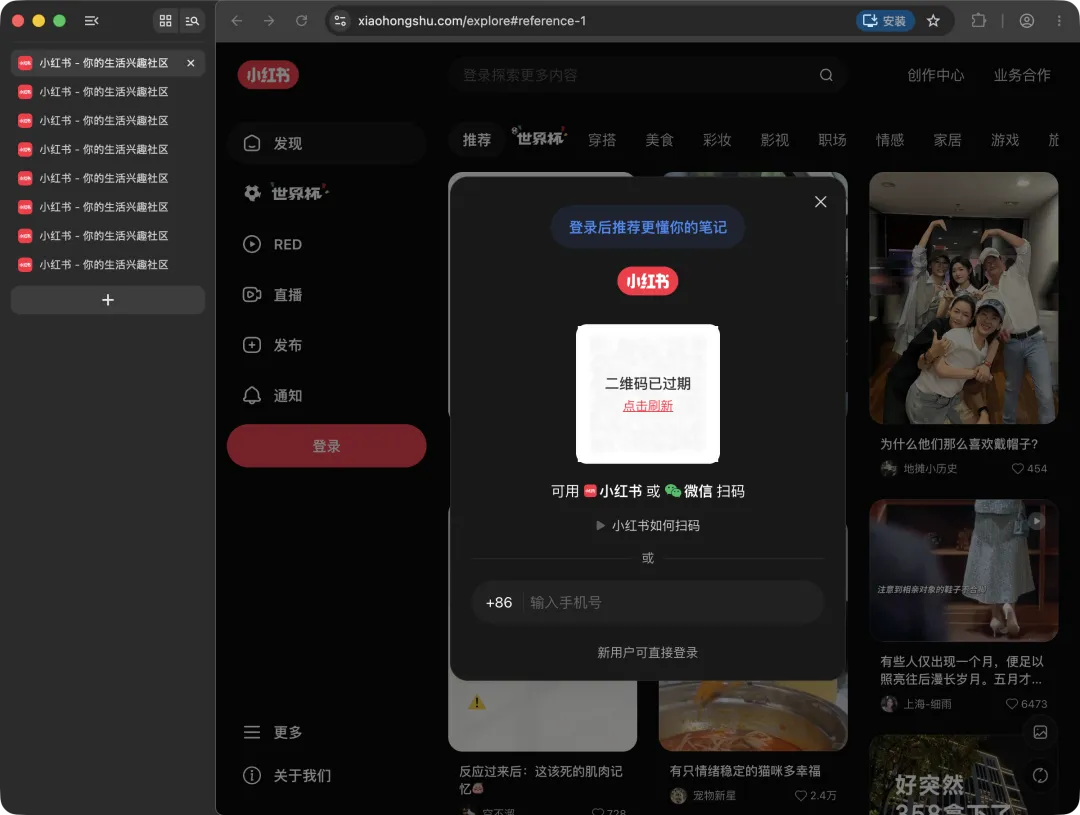Screen dimensions: 1080x815
Task: Open author 地摊小历史 profile
Action: coord(920,468)
